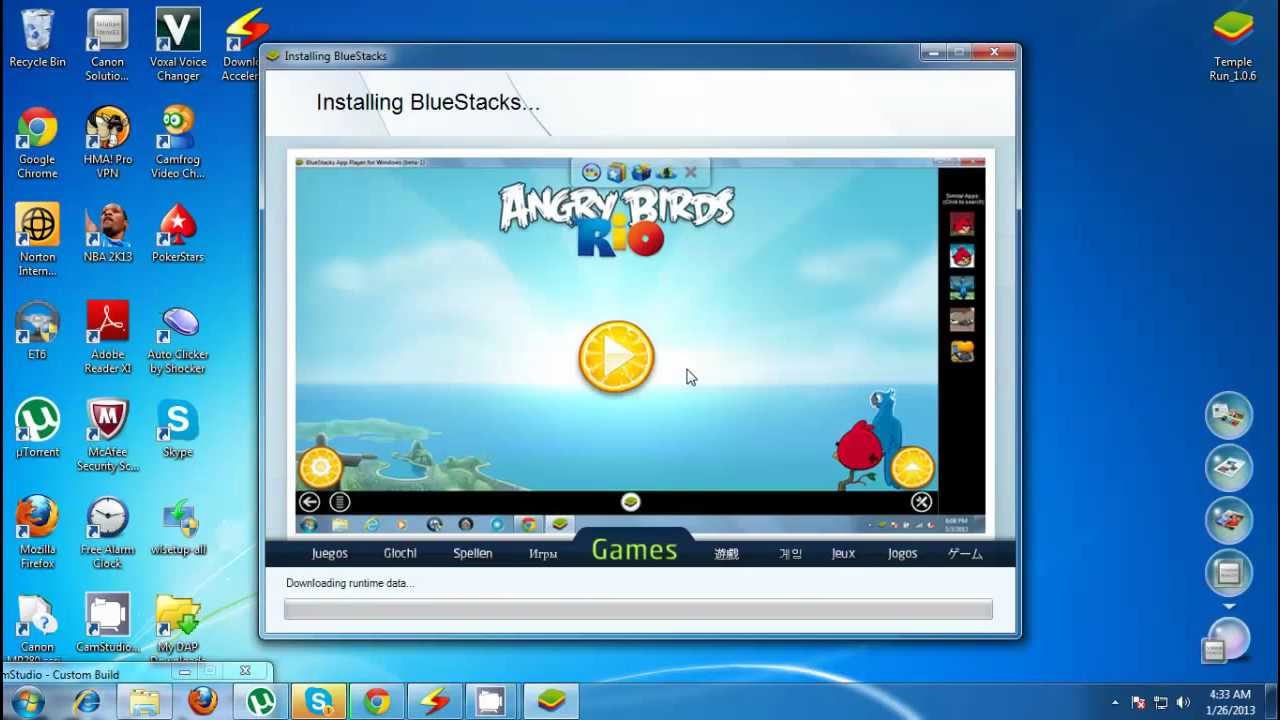The image size is (1280, 720).
Task: Launch HMA! Pro VPN desktop shortcut
Action: point(107,143)
